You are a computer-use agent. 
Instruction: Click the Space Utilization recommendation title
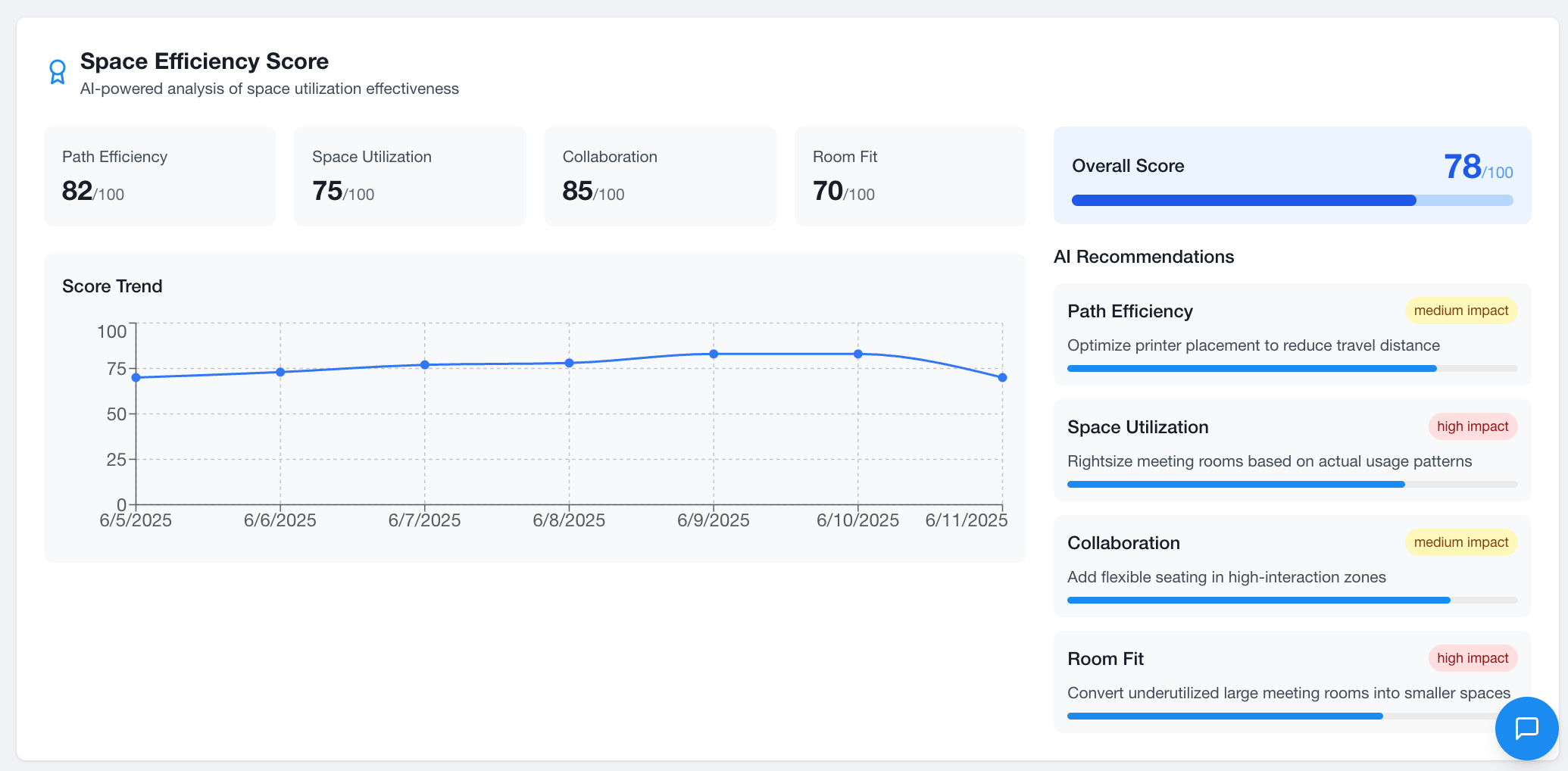pos(1138,427)
